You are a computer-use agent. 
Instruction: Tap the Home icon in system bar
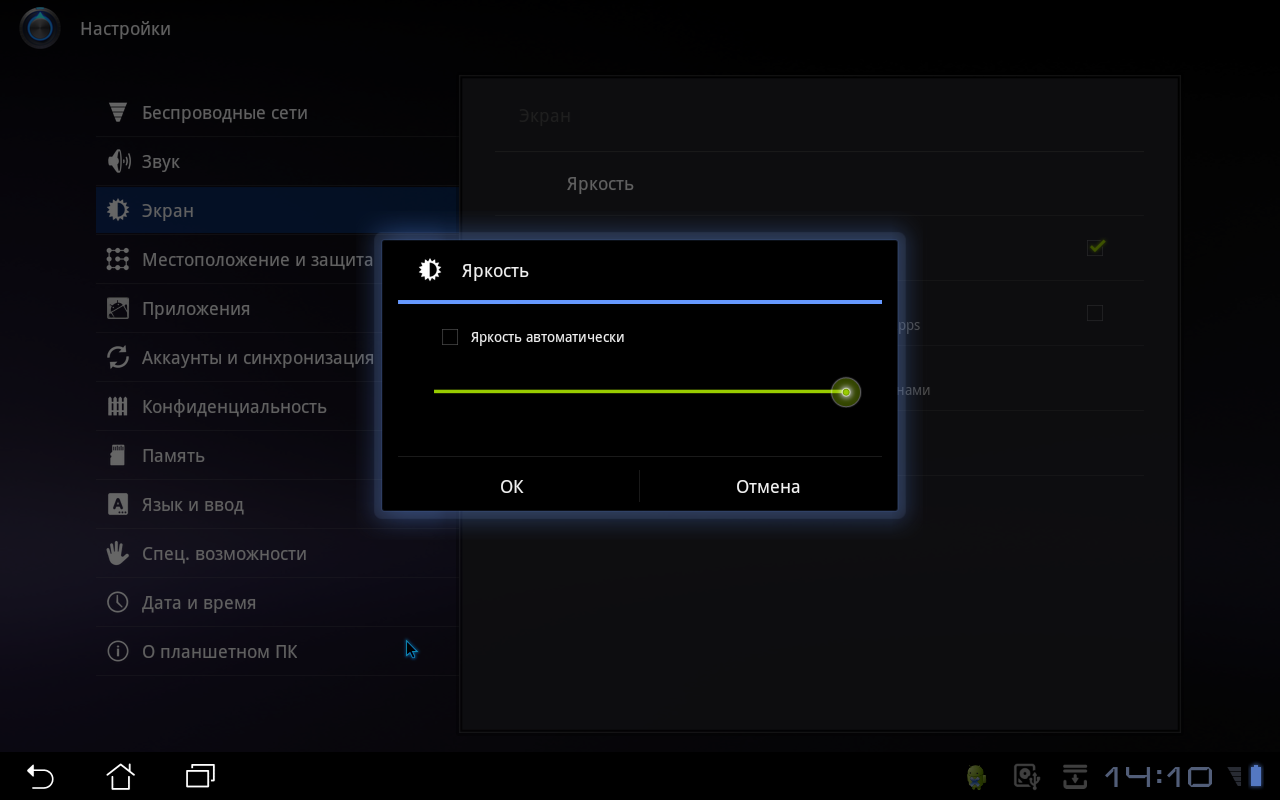(120, 776)
